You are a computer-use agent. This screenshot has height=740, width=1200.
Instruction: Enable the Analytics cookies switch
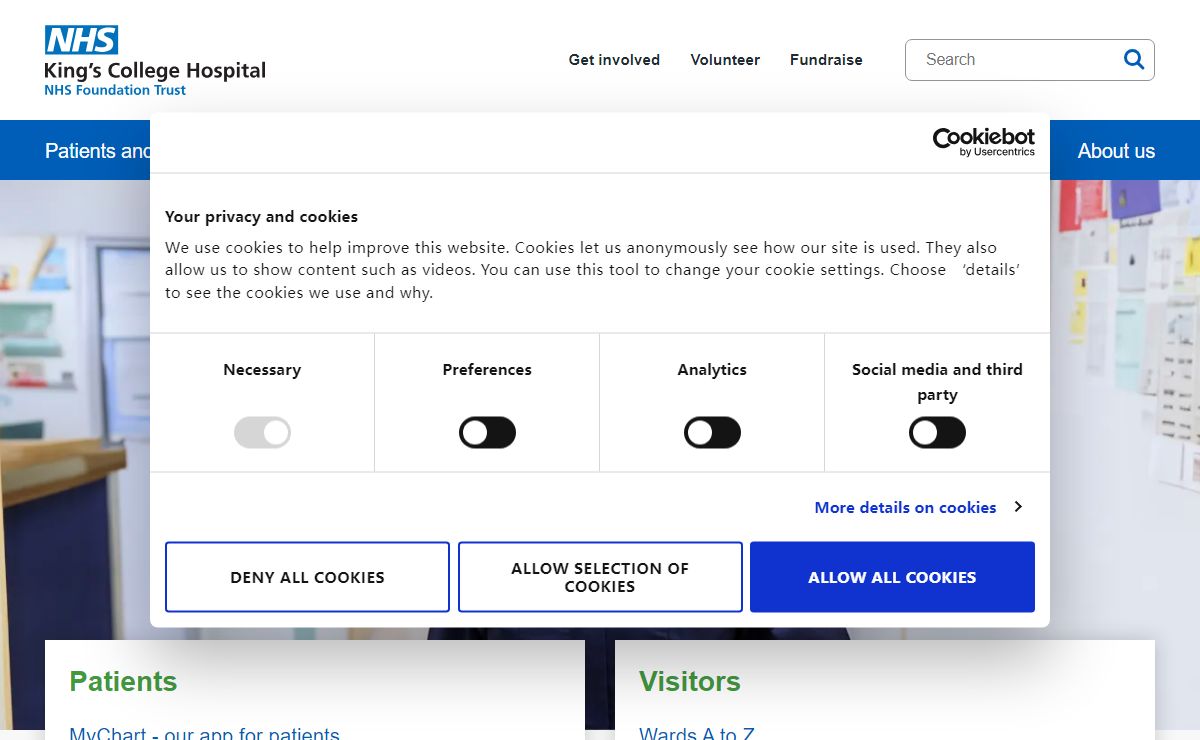712,433
